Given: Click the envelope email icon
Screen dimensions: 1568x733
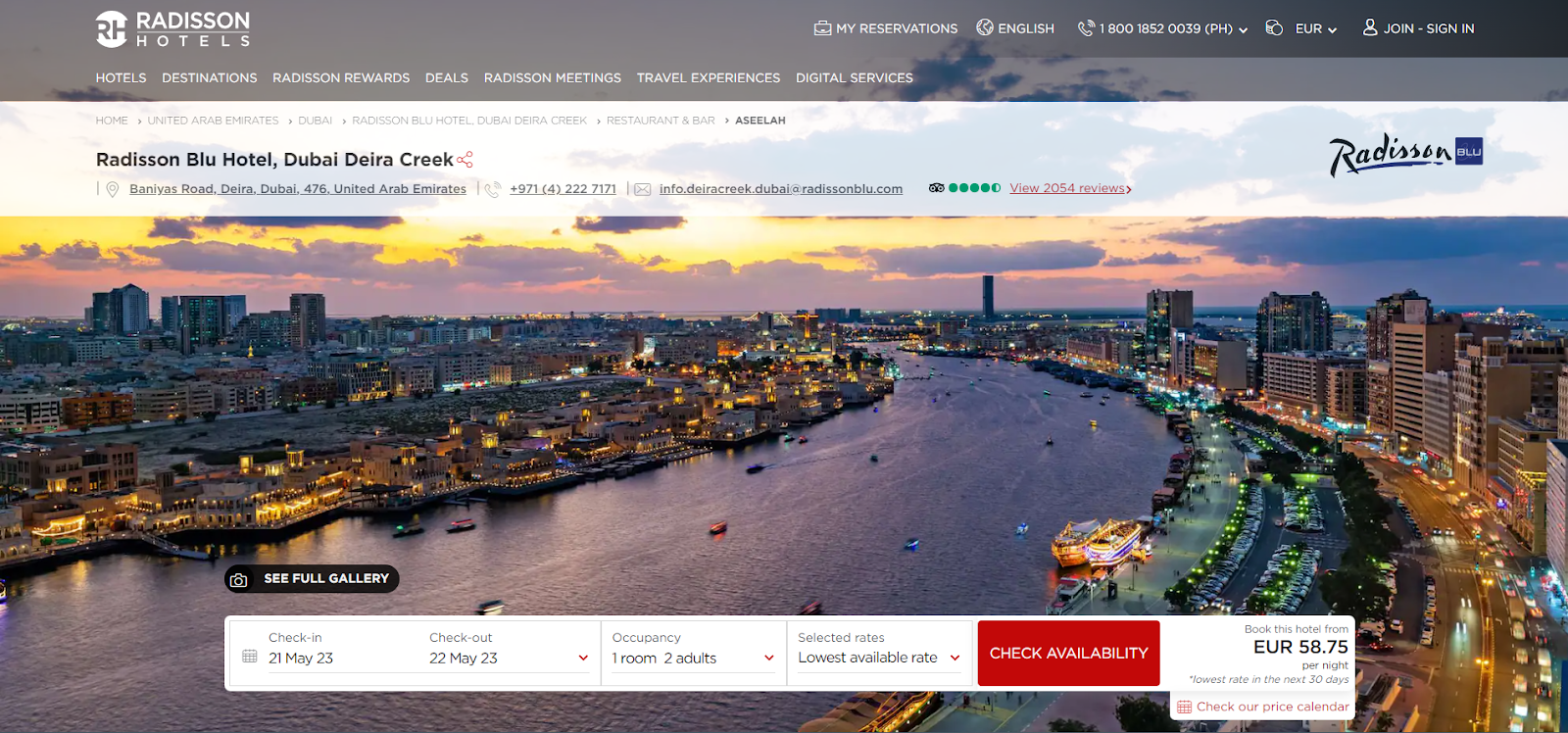Looking at the screenshot, I should point(642,189).
